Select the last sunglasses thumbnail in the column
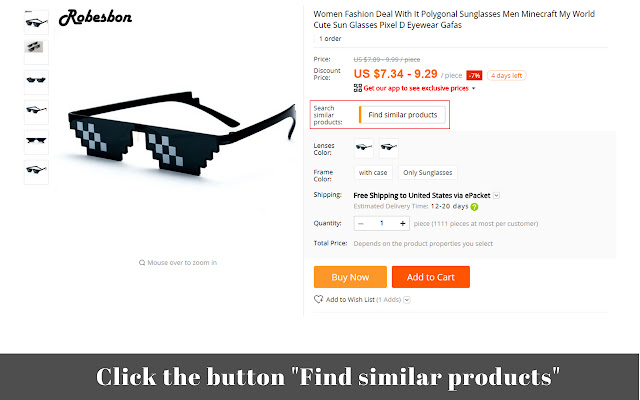The image size is (640, 400). 36,172
